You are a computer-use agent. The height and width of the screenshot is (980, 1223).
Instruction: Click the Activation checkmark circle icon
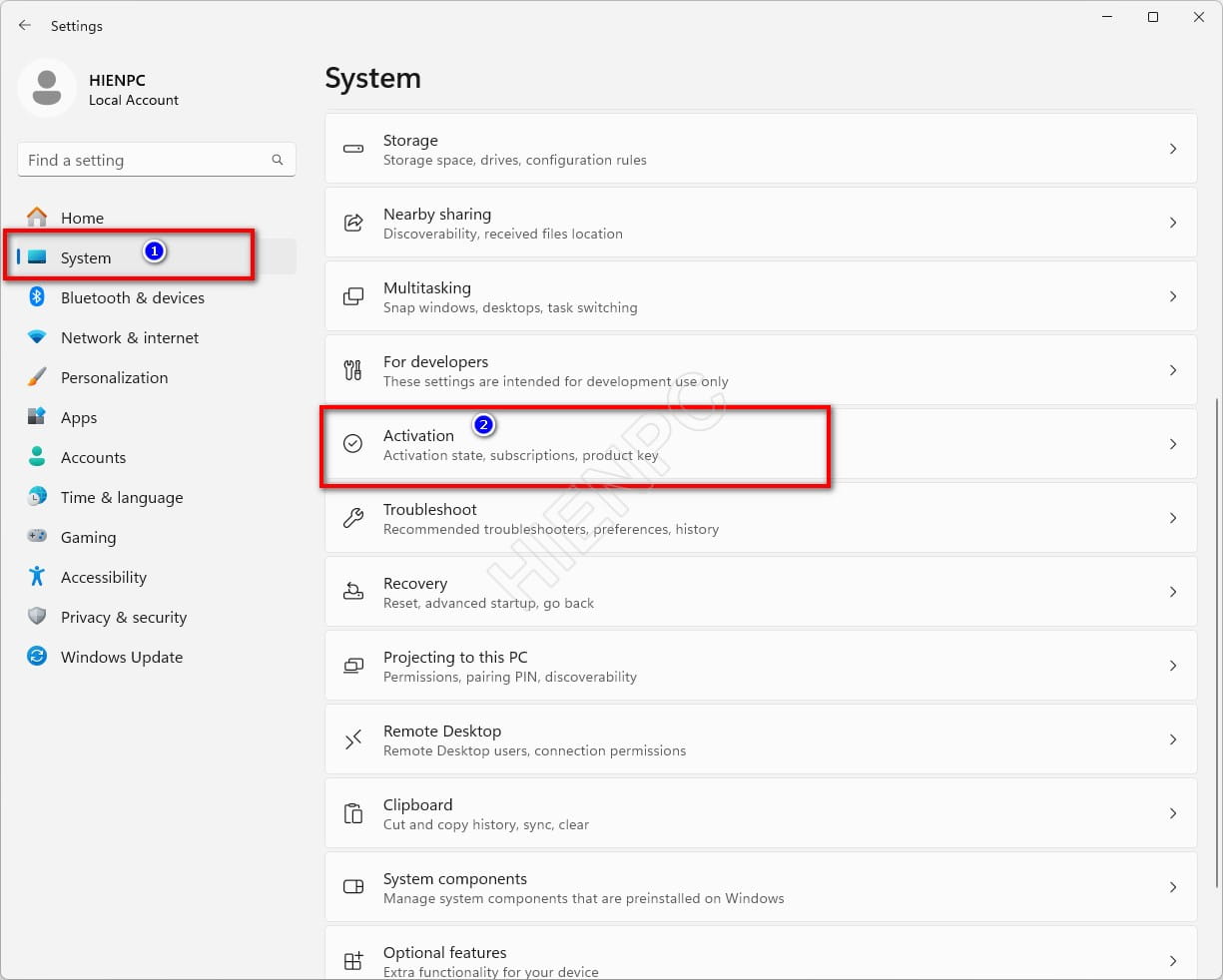click(353, 444)
